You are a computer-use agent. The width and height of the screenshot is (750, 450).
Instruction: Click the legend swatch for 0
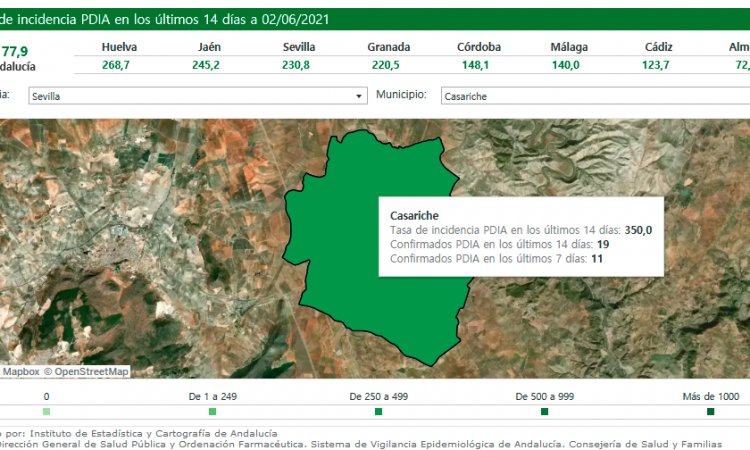click(x=46, y=412)
